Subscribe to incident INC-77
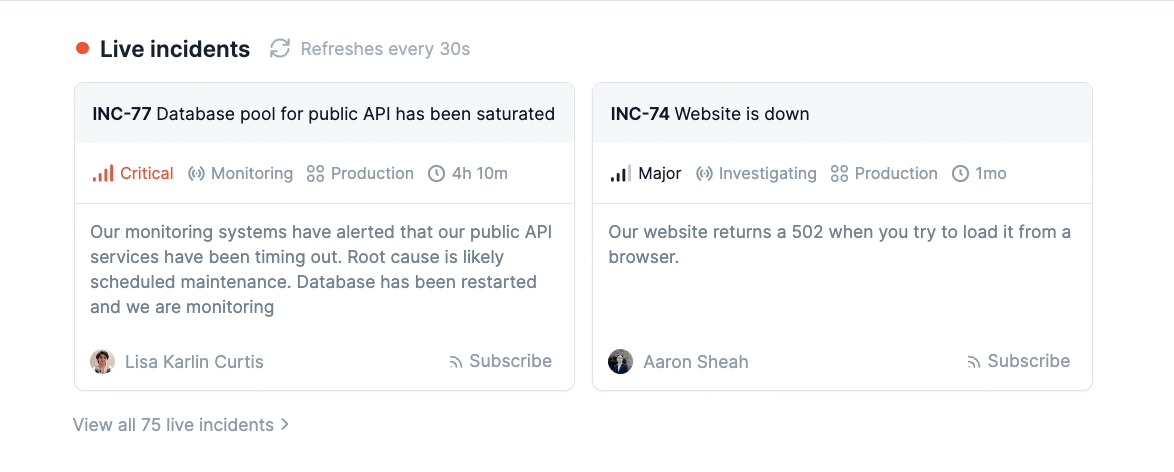The image size is (1174, 472). click(x=500, y=361)
